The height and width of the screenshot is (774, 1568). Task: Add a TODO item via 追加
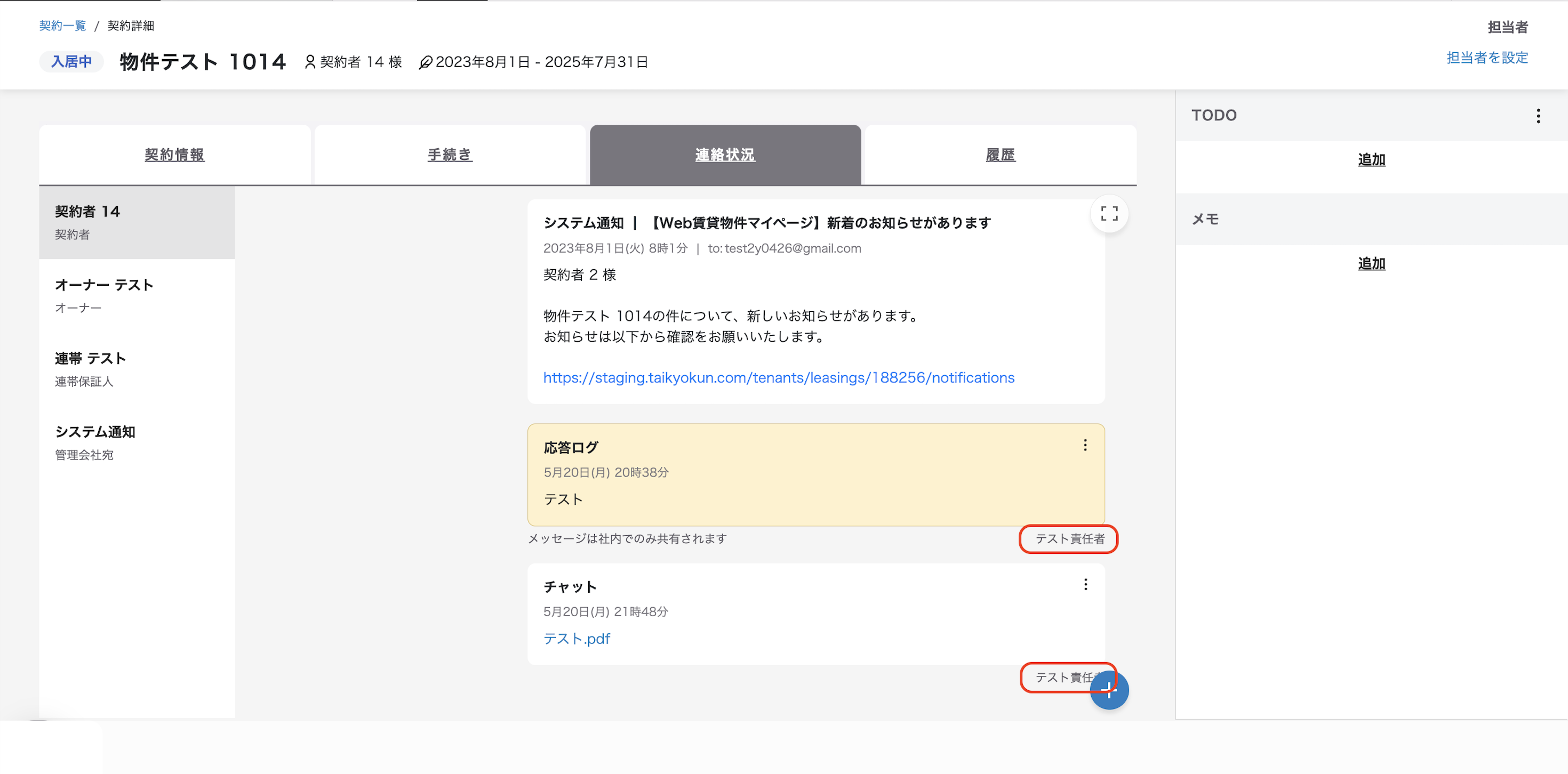pos(1371,159)
